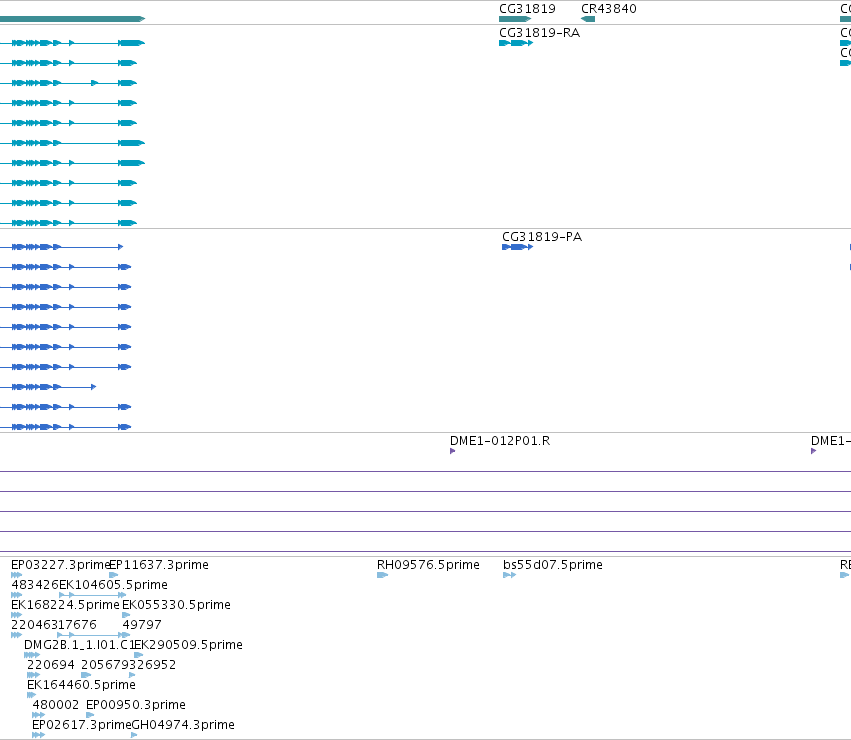Click the CG31819-PA coding glyph
This screenshot has height=740, width=851.
(518, 247)
